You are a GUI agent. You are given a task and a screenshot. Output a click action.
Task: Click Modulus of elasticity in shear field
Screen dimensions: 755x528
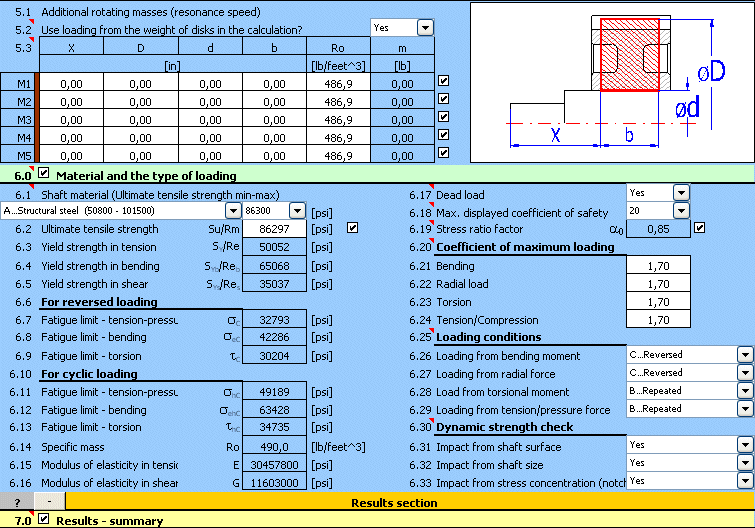click(274, 483)
